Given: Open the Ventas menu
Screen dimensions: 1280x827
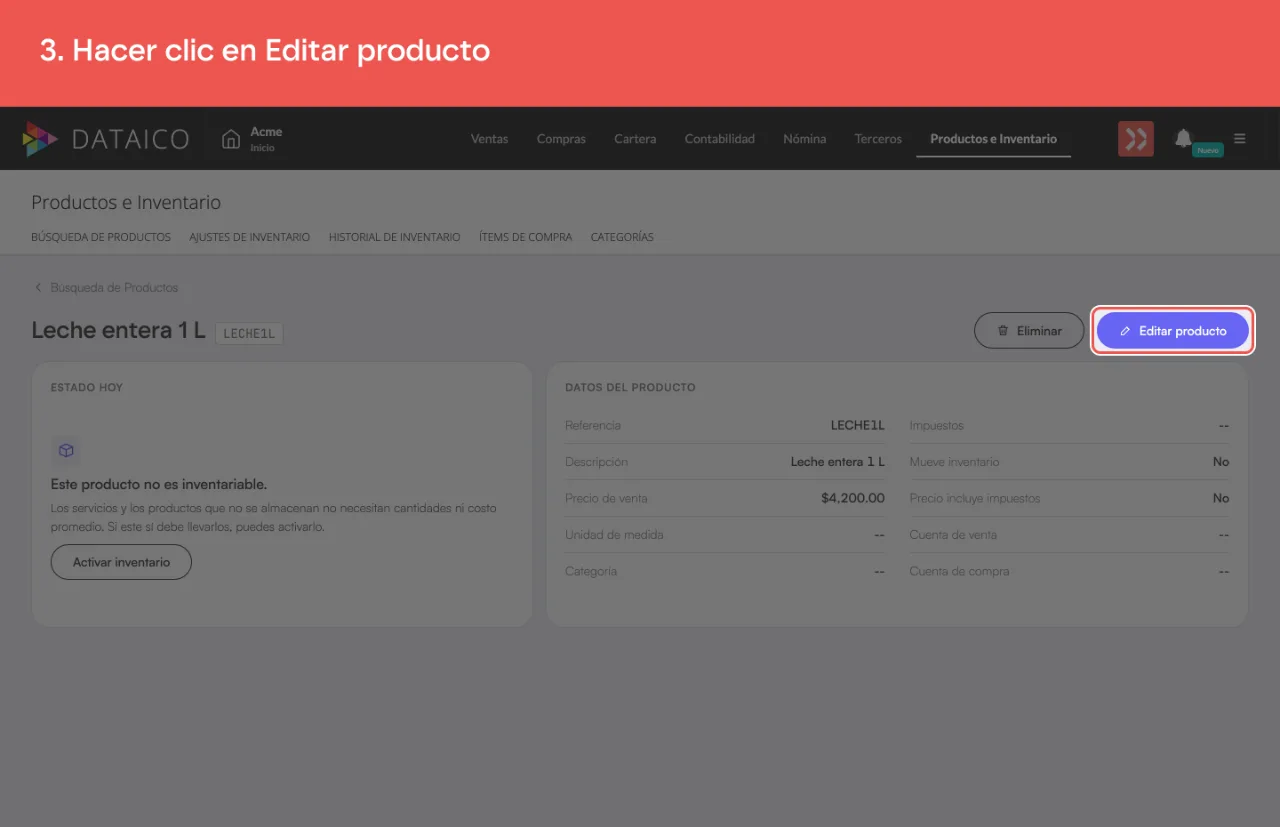Looking at the screenshot, I should click(x=489, y=139).
